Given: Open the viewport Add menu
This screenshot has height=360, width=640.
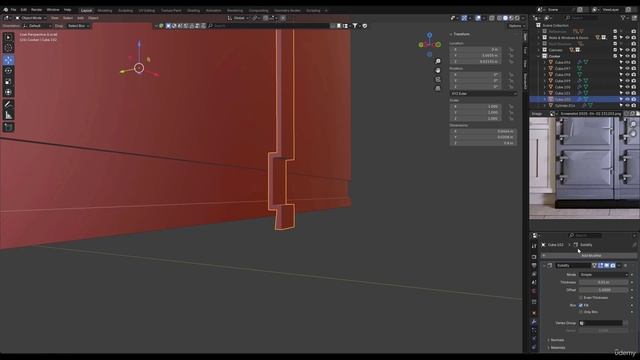Looking at the screenshot, I should pyautogui.click(x=80, y=18).
